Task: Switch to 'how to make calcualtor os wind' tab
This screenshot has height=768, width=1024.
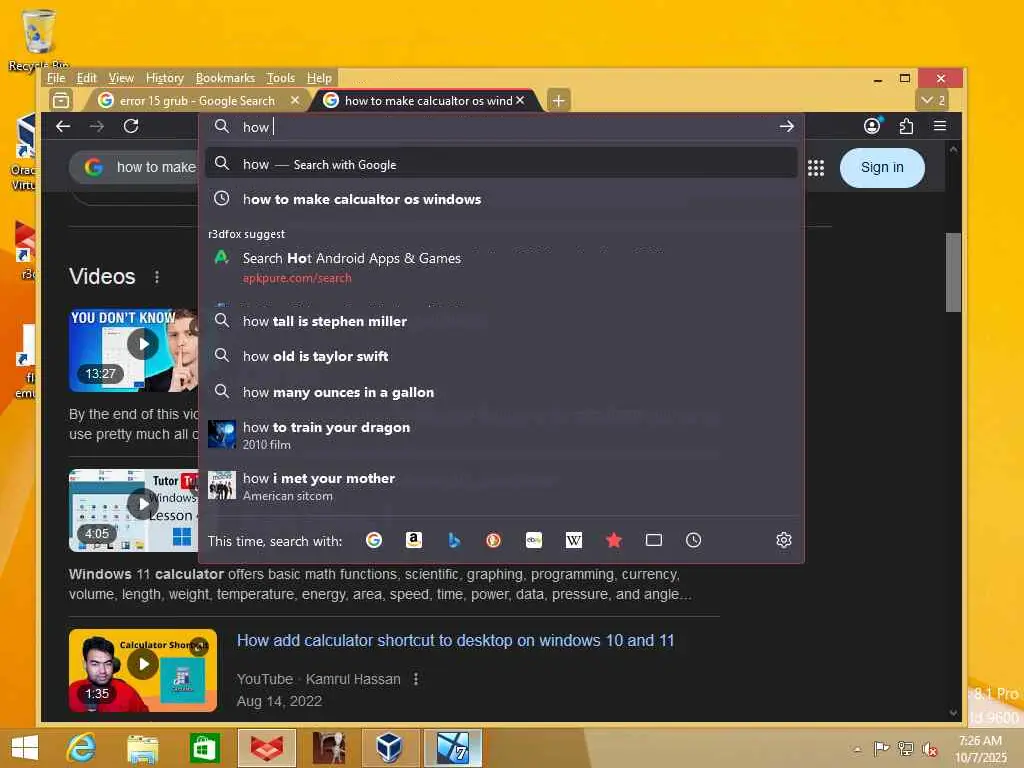Action: pyautogui.click(x=426, y=101)
